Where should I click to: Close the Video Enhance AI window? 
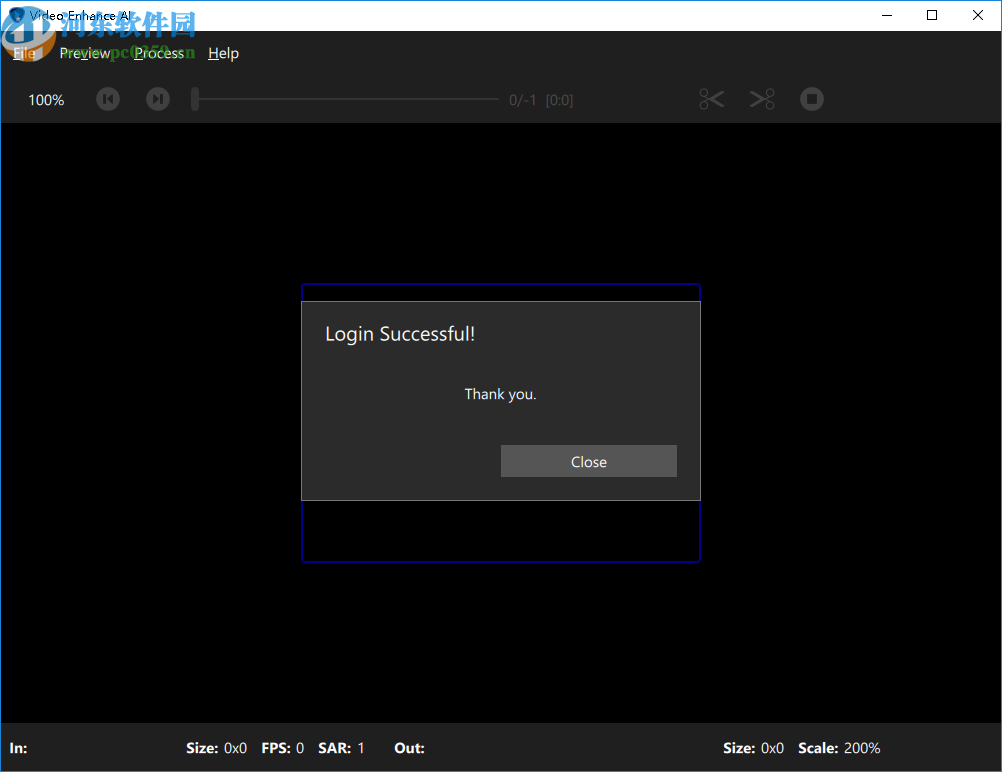point(978,15)
